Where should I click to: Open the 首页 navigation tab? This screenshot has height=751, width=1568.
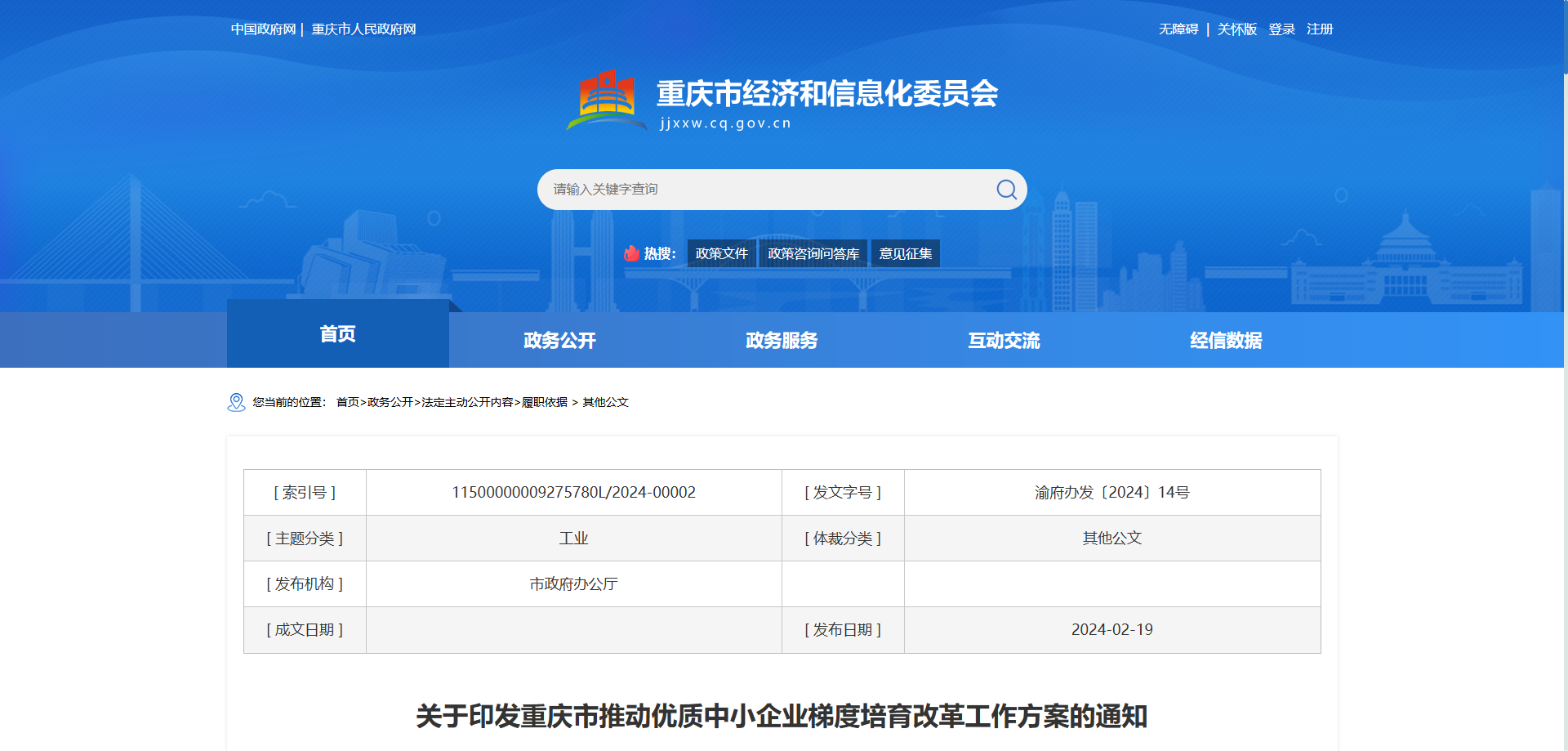pyautogui.click(x=337, y=334)
